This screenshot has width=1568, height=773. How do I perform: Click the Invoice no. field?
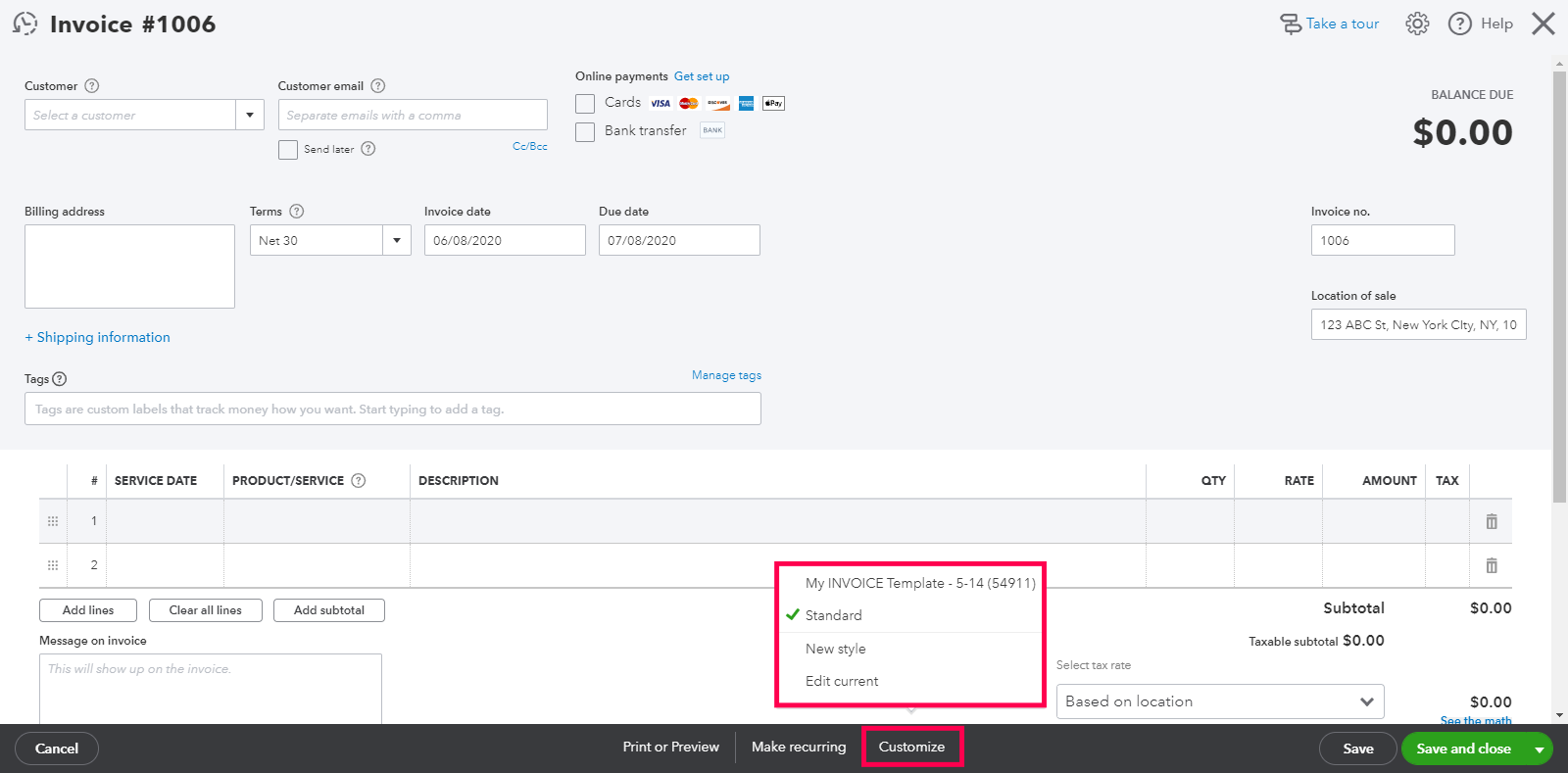1383,240
